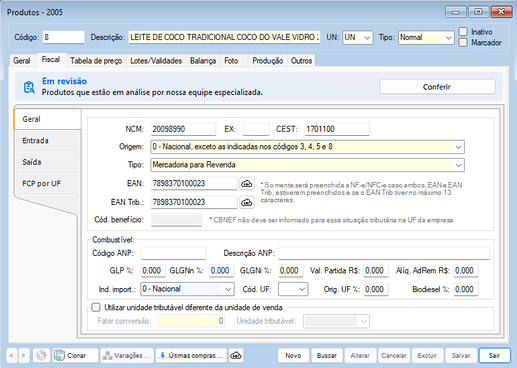Go to previous product with left arrow
The width and height of the screenshot is (517, 368).
coord(12,356)
